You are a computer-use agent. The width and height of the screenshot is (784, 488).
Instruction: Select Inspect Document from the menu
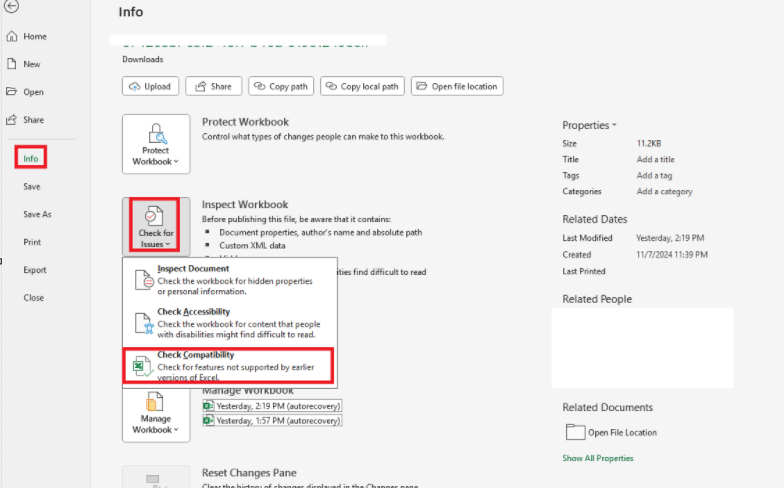point(230,280)
